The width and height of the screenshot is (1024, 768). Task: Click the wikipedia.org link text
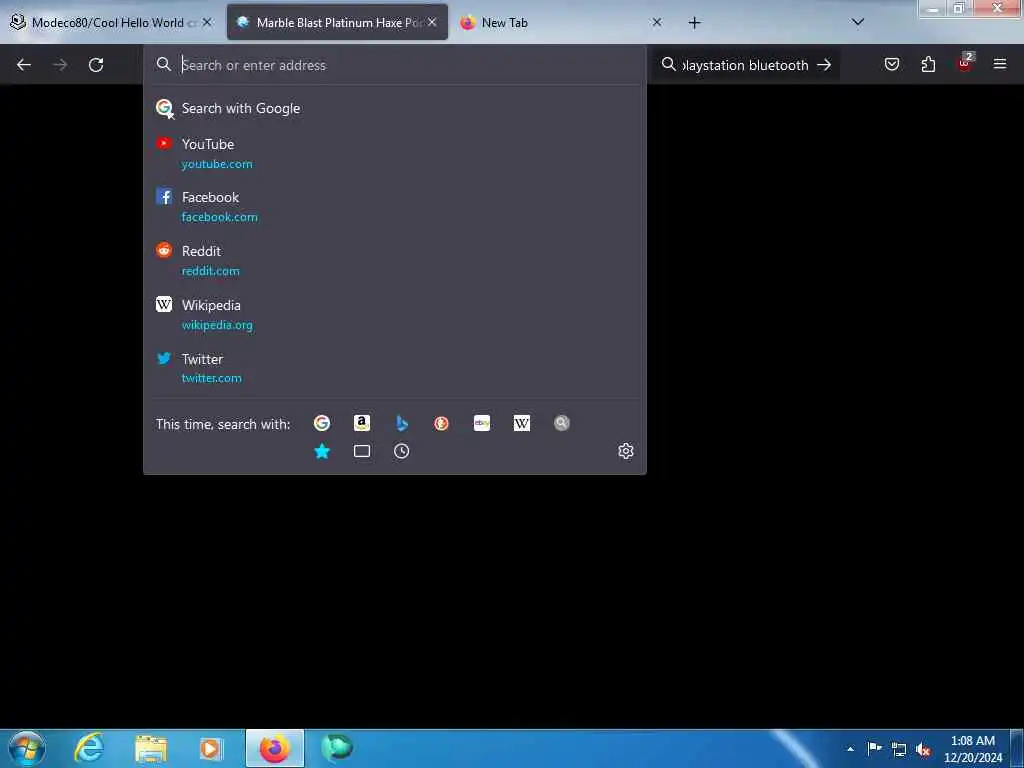pyautogui.click(x=217, y=325)
